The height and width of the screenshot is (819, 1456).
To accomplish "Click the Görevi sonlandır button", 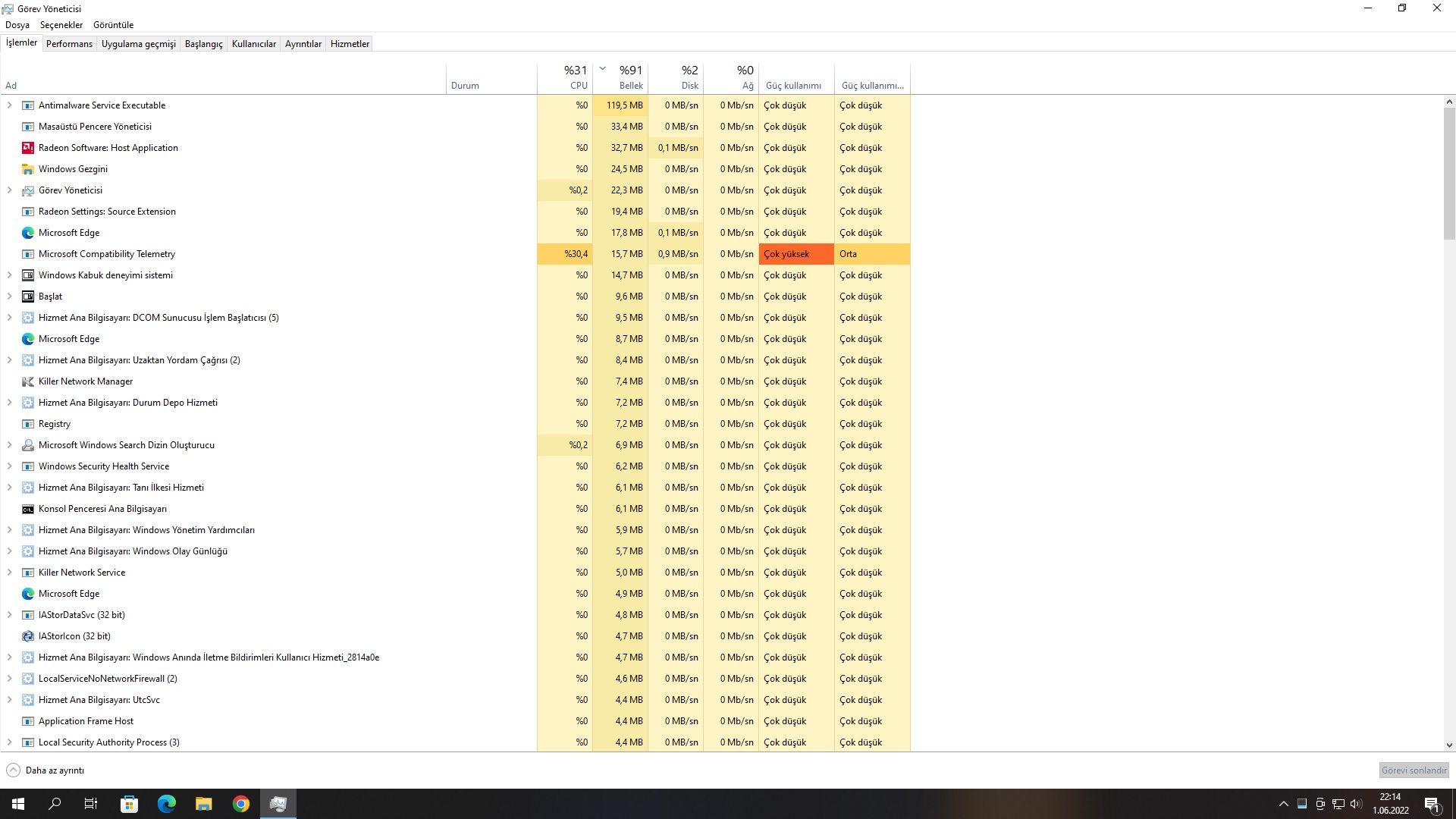I will click(x=1414, y=770).
